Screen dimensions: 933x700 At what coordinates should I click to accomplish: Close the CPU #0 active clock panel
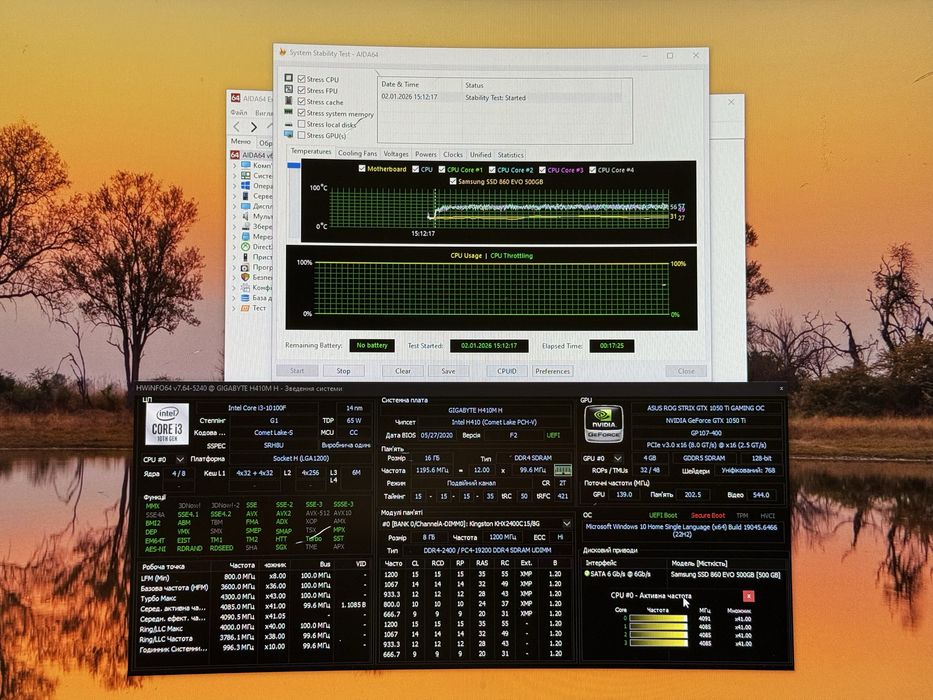(749, 596)
